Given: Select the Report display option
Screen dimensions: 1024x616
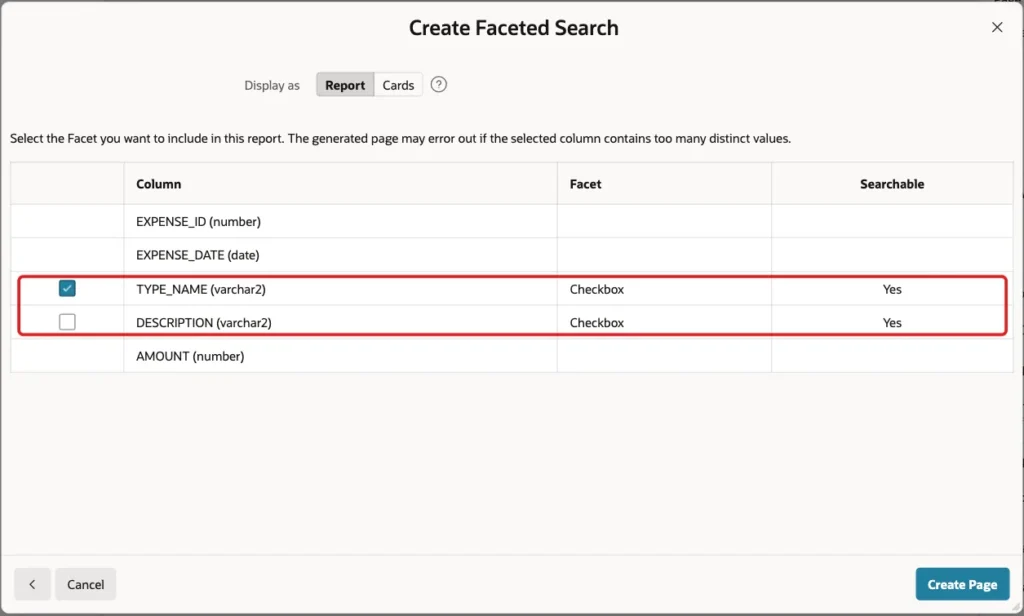Looking at the screenshot, I should click(x=345, y=85).
